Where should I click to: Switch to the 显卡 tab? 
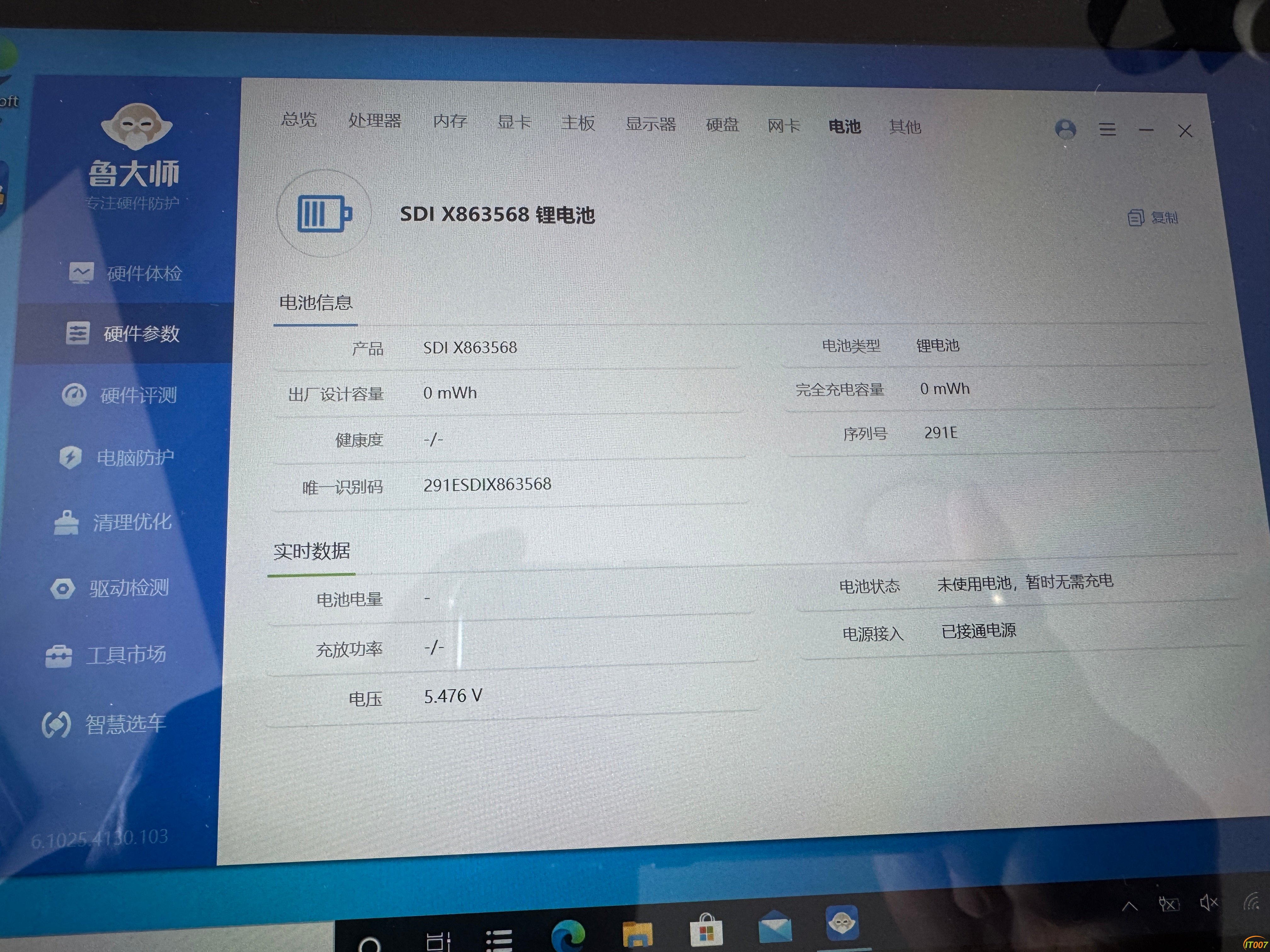click(514, 122)
